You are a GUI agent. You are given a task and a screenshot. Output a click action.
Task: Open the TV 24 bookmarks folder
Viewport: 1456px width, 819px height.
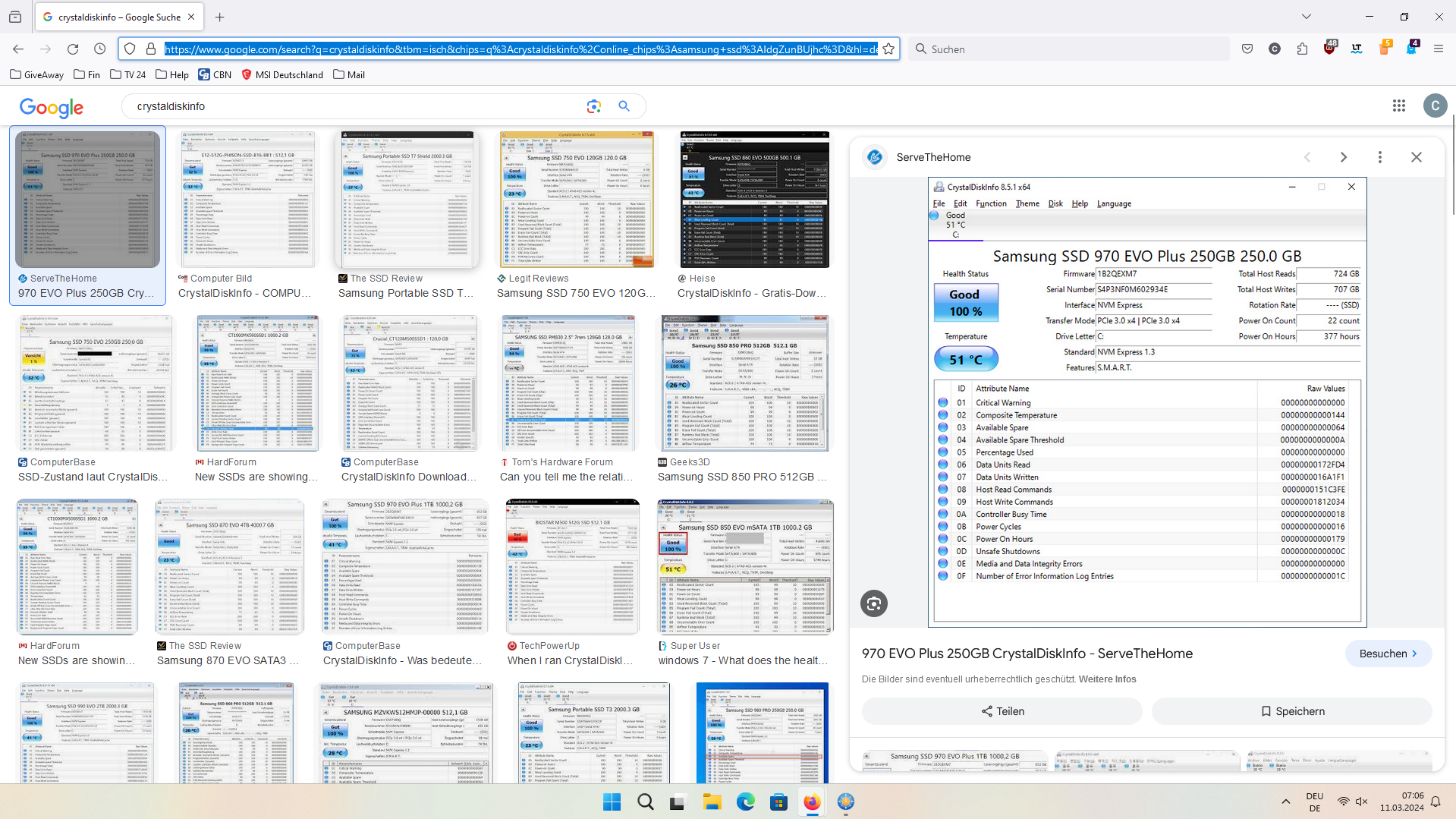[128, 74]
